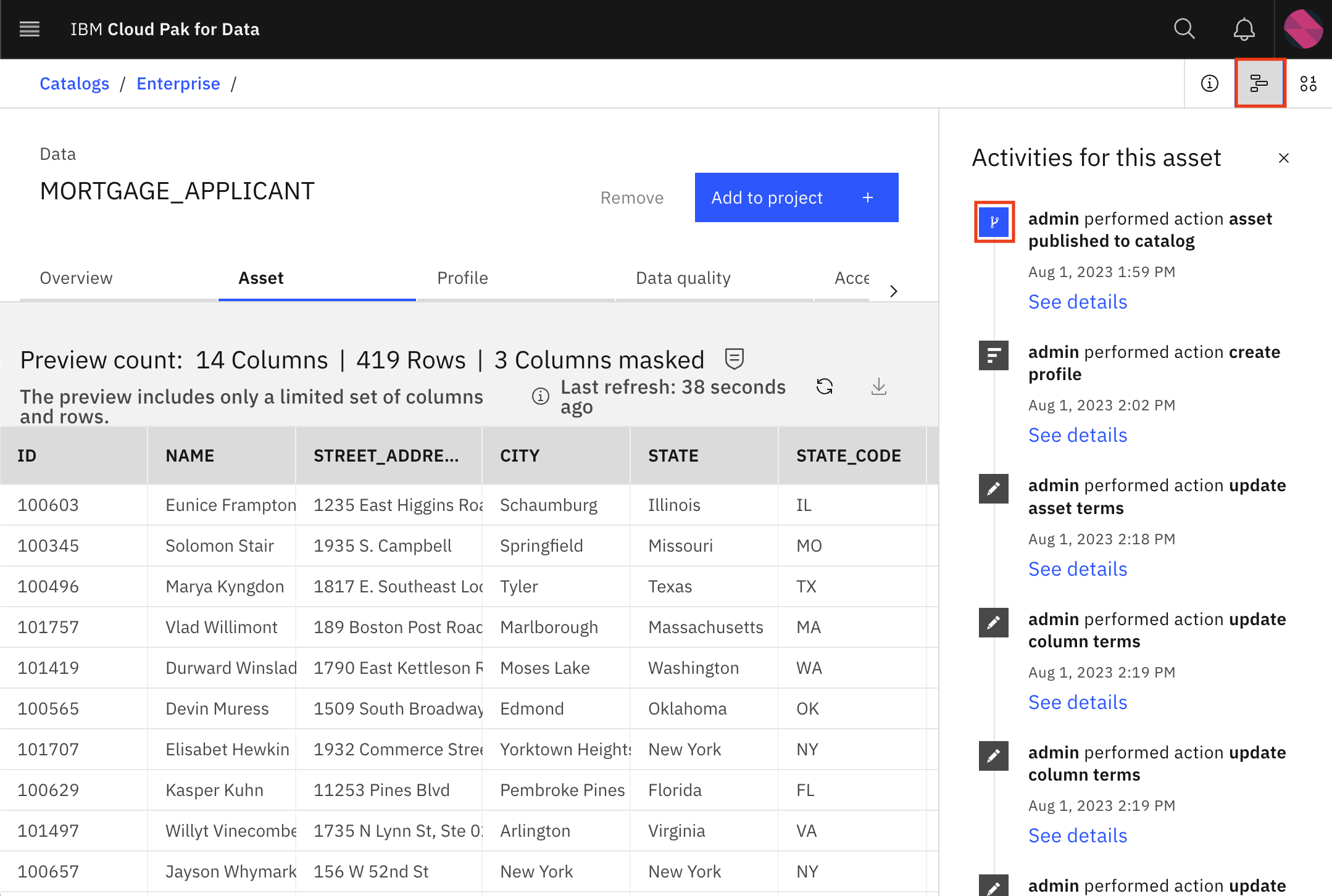This screenshot has height=896, width=1332.
Task: Click the notification bell icon
Action: (1244, 29)
